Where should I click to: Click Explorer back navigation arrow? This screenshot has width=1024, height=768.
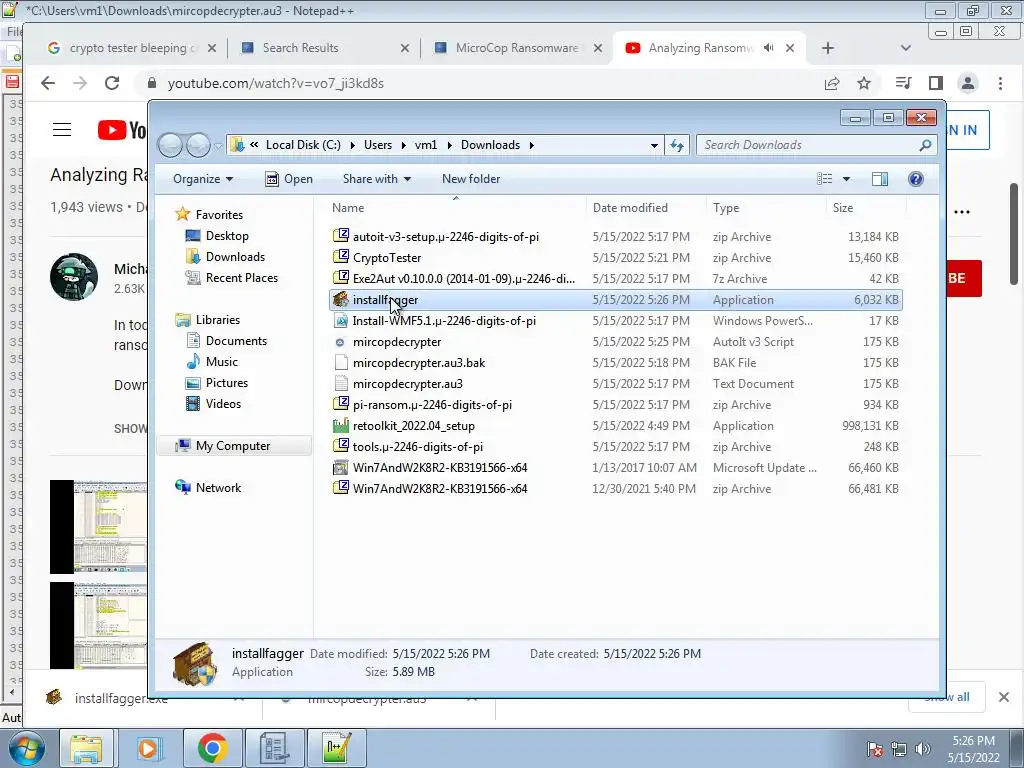tap(170, 145)
